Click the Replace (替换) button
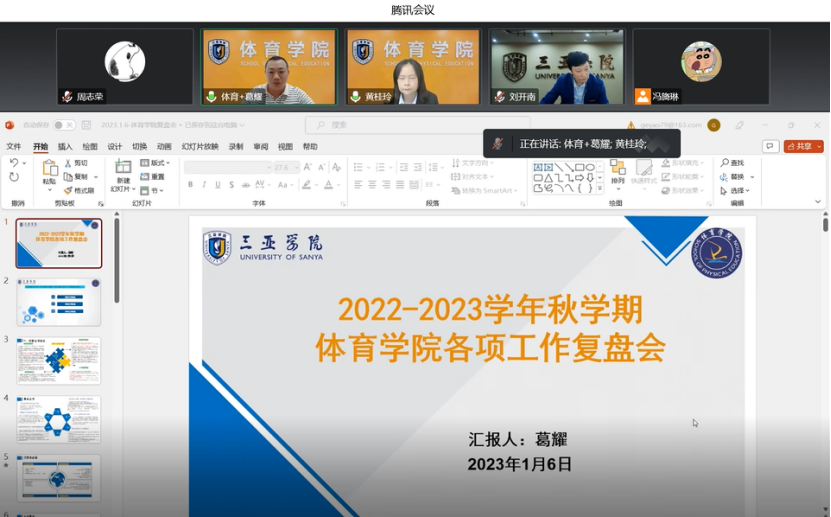This screenshot has height=517, width=831. coord(737,177)
